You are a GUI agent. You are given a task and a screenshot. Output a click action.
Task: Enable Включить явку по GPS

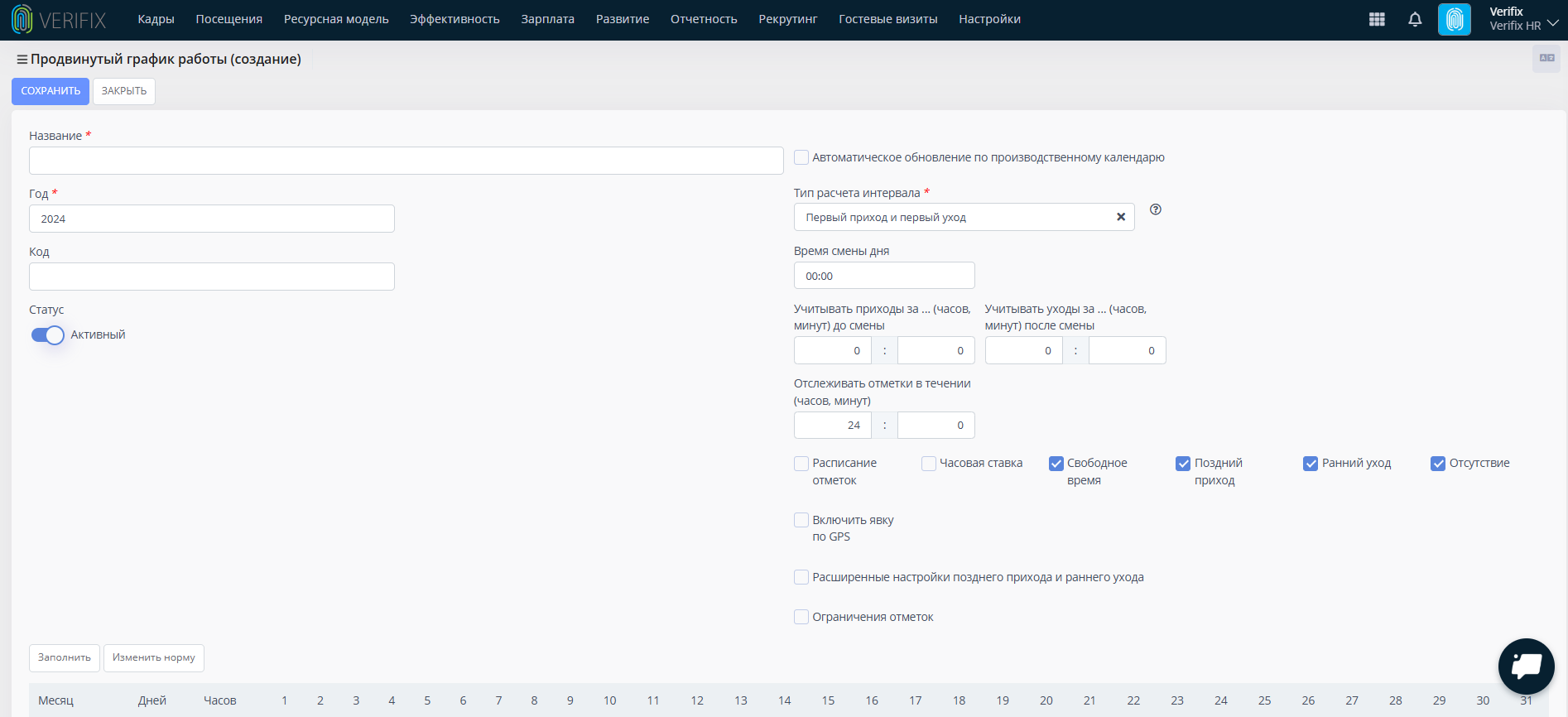[801, 520]
